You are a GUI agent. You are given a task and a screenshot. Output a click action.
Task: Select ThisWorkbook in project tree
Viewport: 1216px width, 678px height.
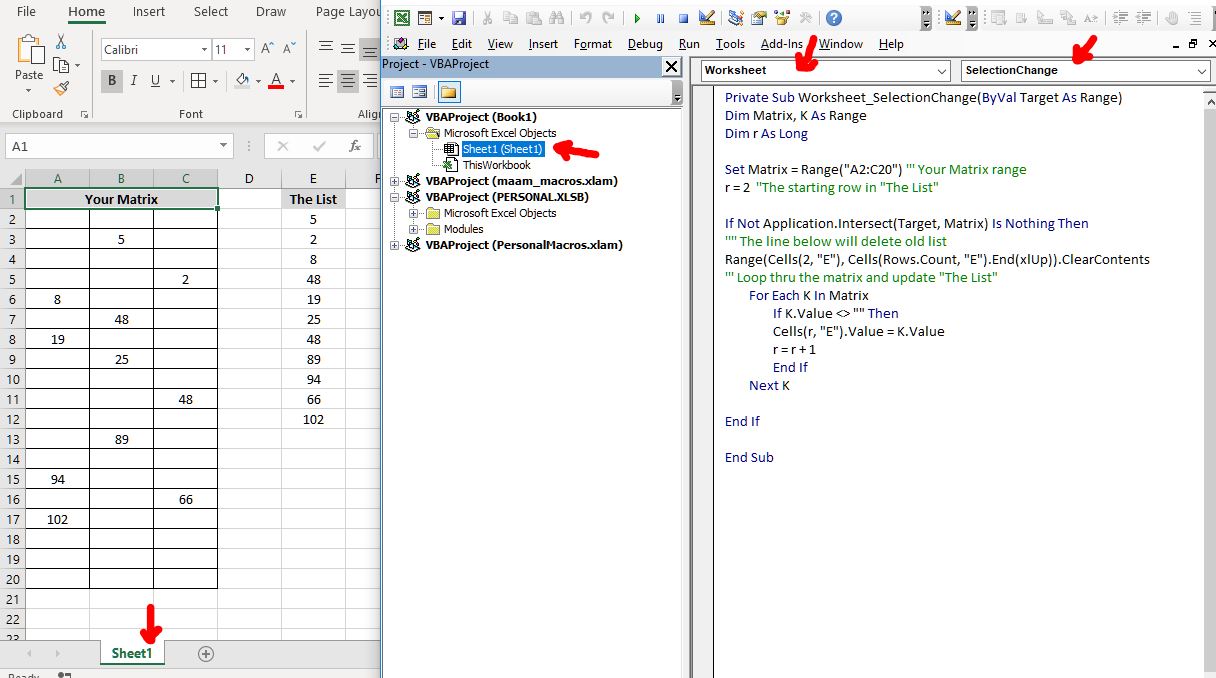497,165
